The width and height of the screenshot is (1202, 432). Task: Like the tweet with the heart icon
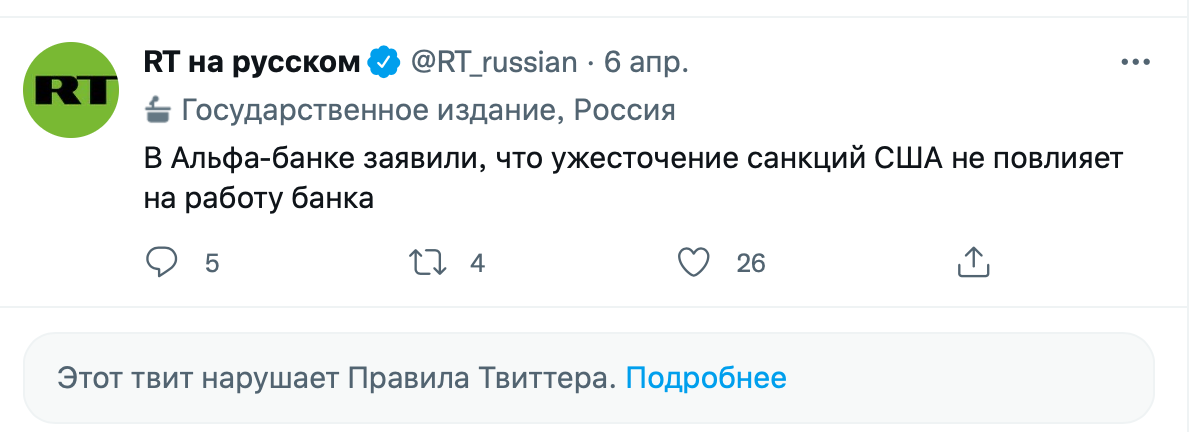693,263
